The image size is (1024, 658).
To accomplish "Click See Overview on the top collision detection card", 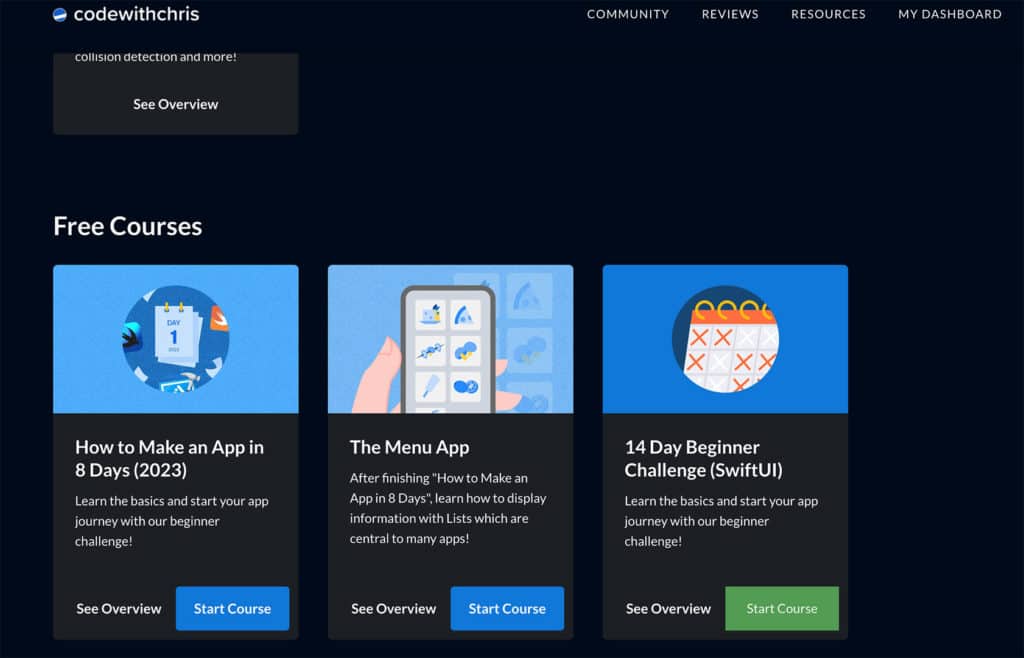I will coord(177,103).
